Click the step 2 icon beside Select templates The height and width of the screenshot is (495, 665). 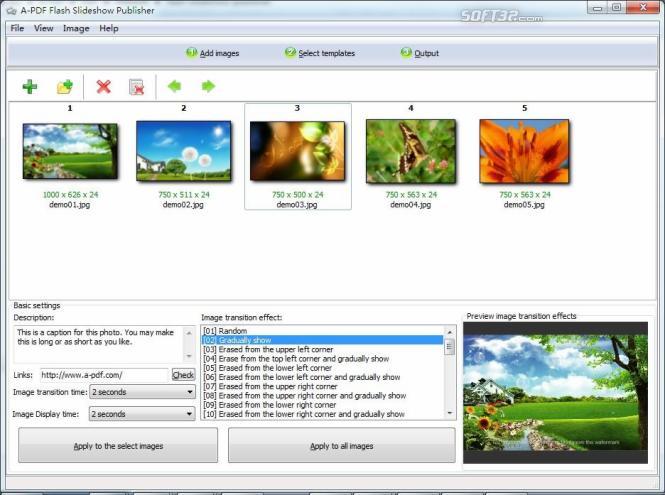(290, 53)
